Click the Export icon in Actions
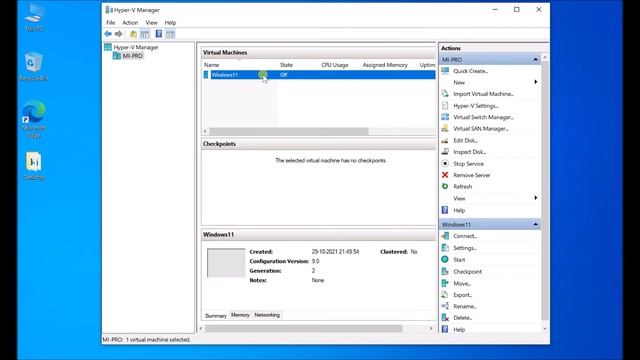This screenshot has height=360, width=640. click(445, 295)
